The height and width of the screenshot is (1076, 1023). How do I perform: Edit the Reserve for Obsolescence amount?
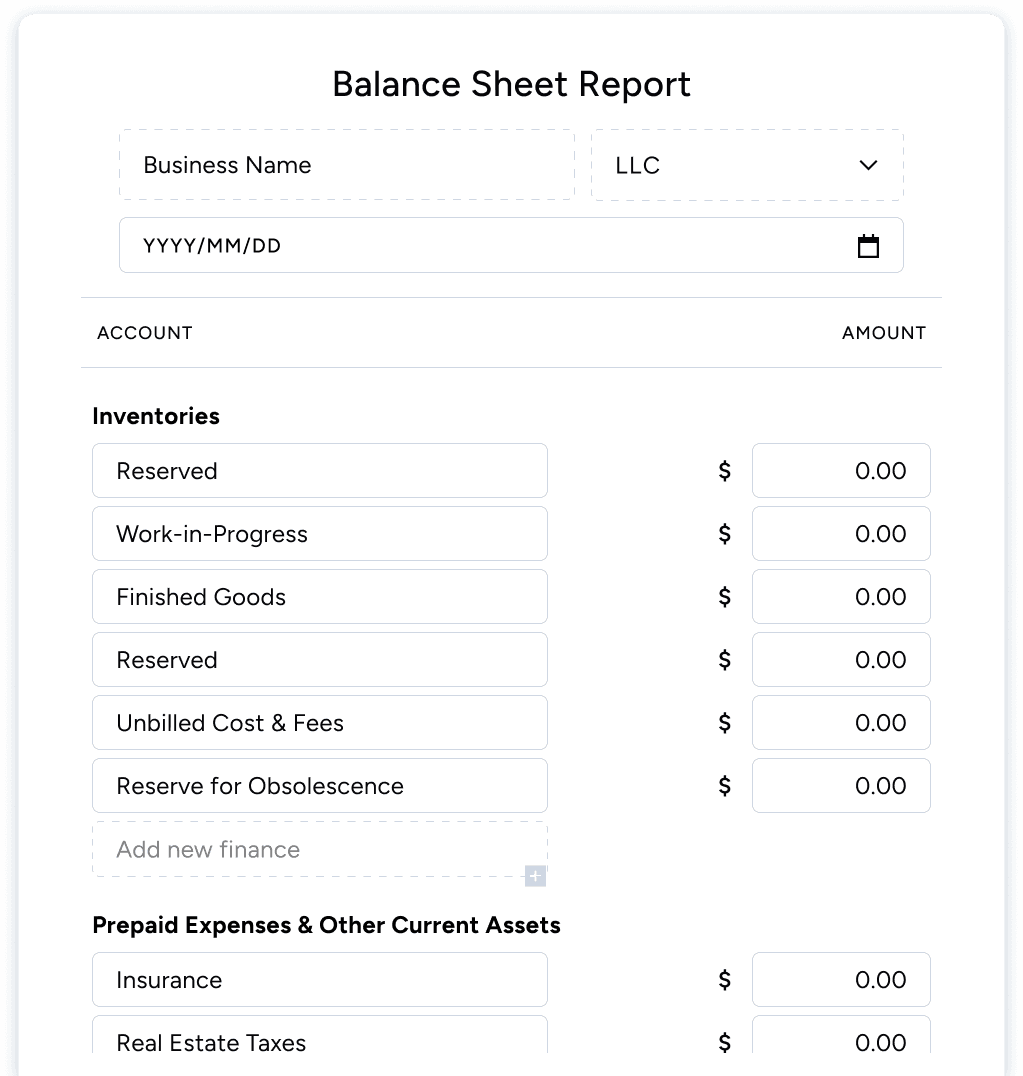840,785
